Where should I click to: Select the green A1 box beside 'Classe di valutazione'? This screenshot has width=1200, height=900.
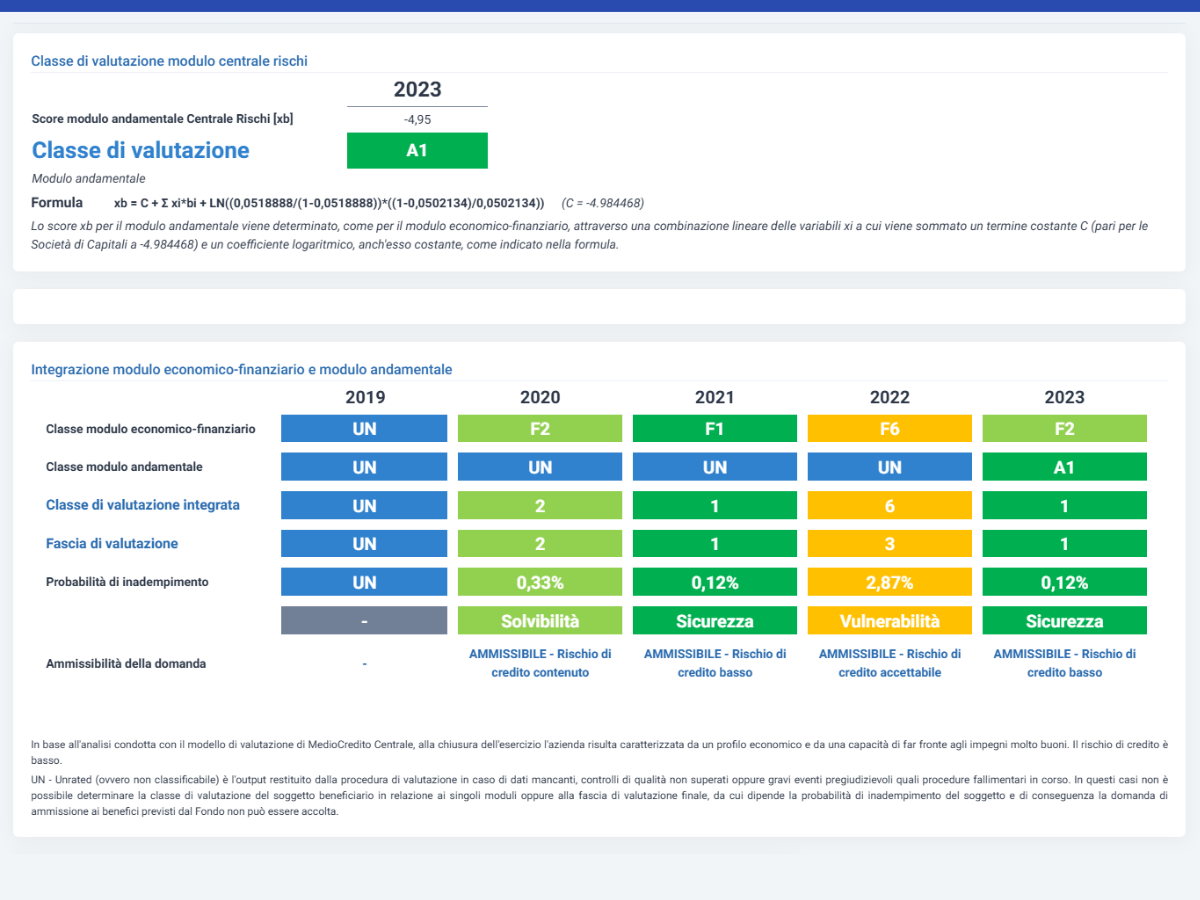pos(417,150)
